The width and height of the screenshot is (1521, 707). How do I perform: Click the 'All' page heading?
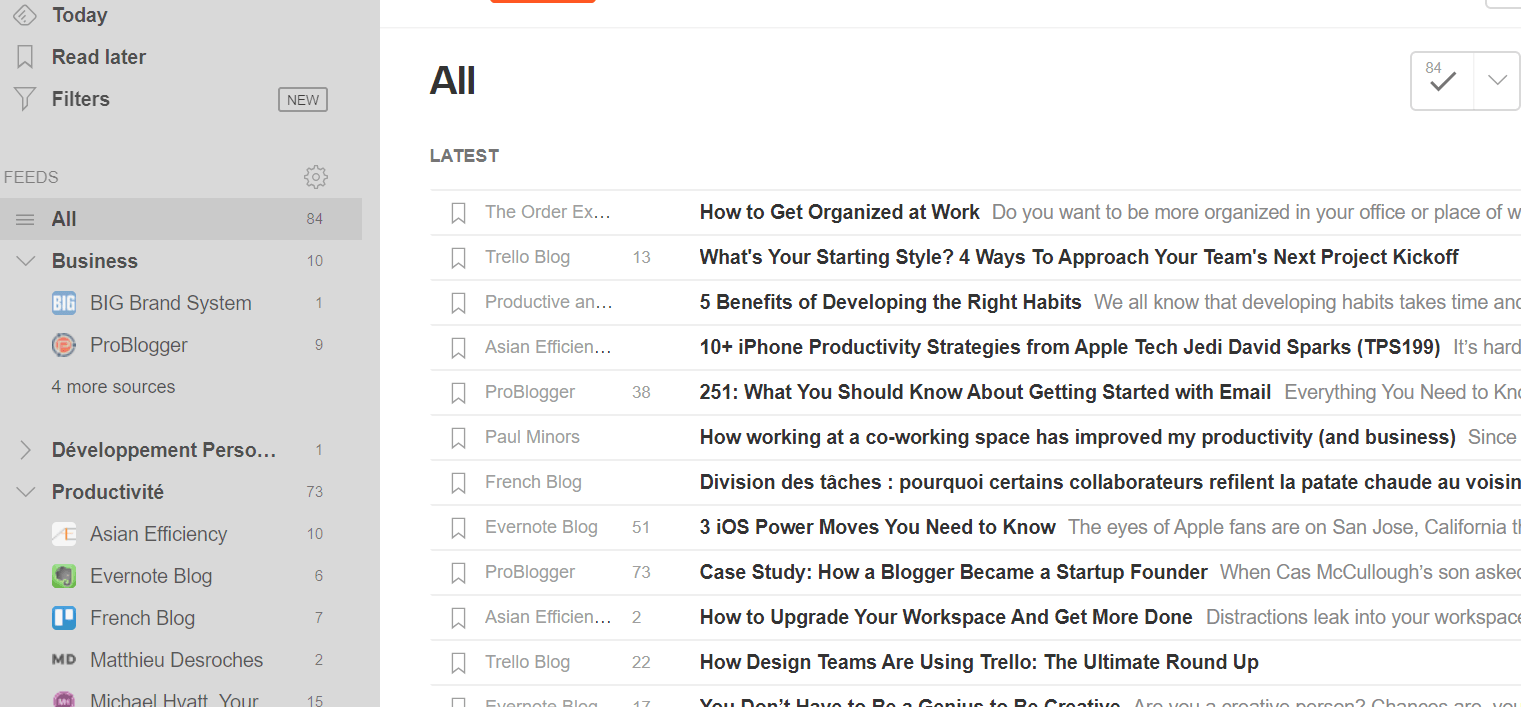(453, 80)
